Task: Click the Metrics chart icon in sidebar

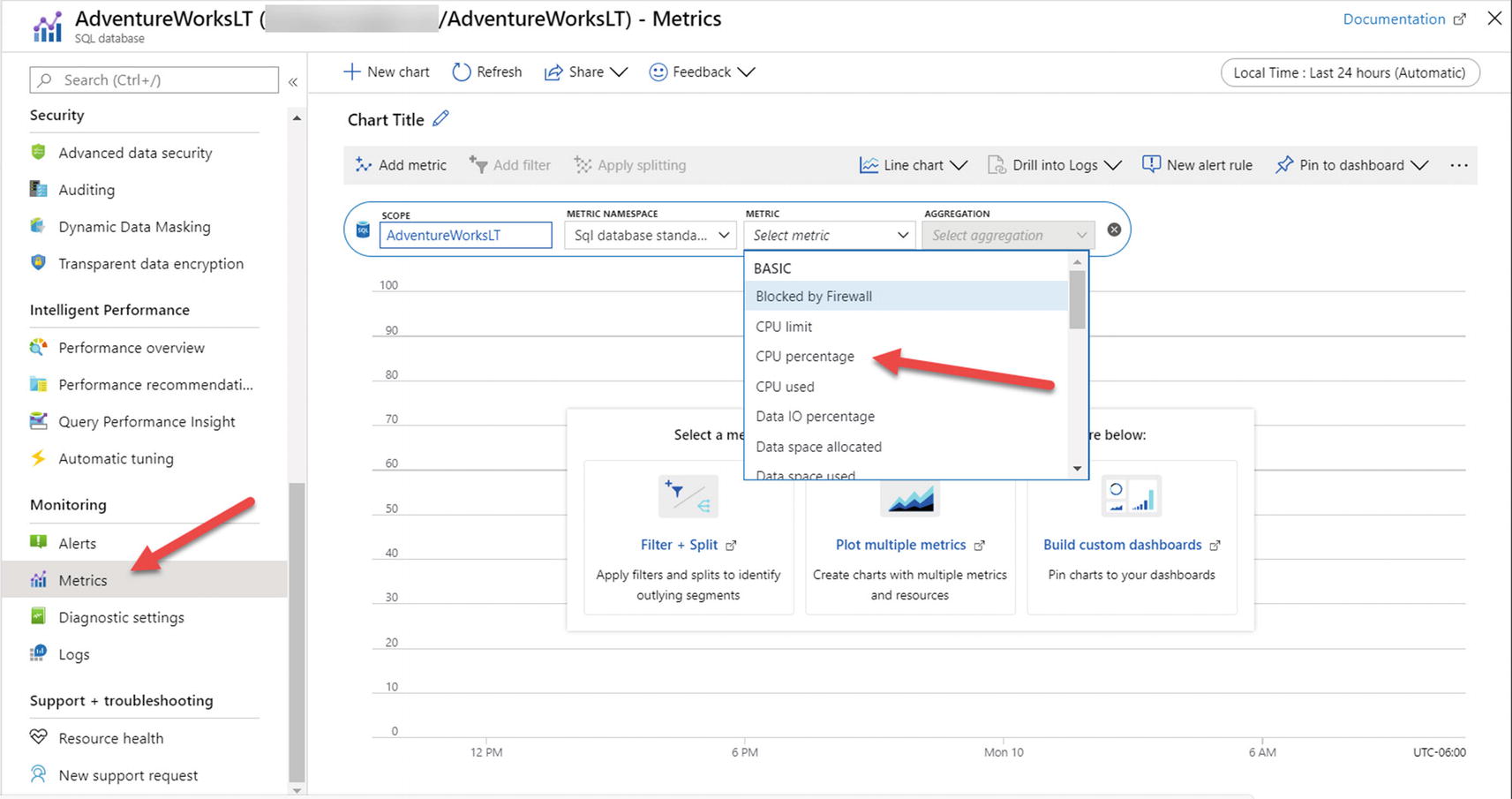Action: [x=38, y=580]
